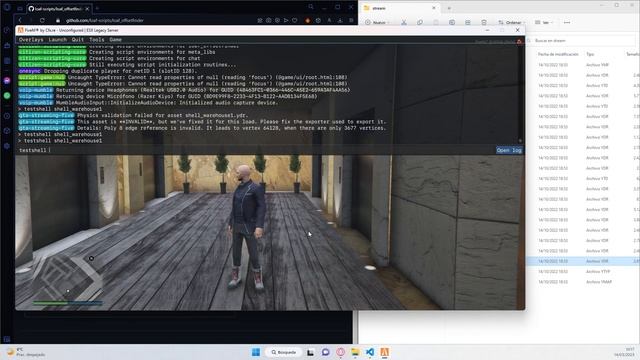Screen dimensions: 640x360
Task: Open the Ordenar dropdown in File Explorer
Action: click(x=511, y=22)
